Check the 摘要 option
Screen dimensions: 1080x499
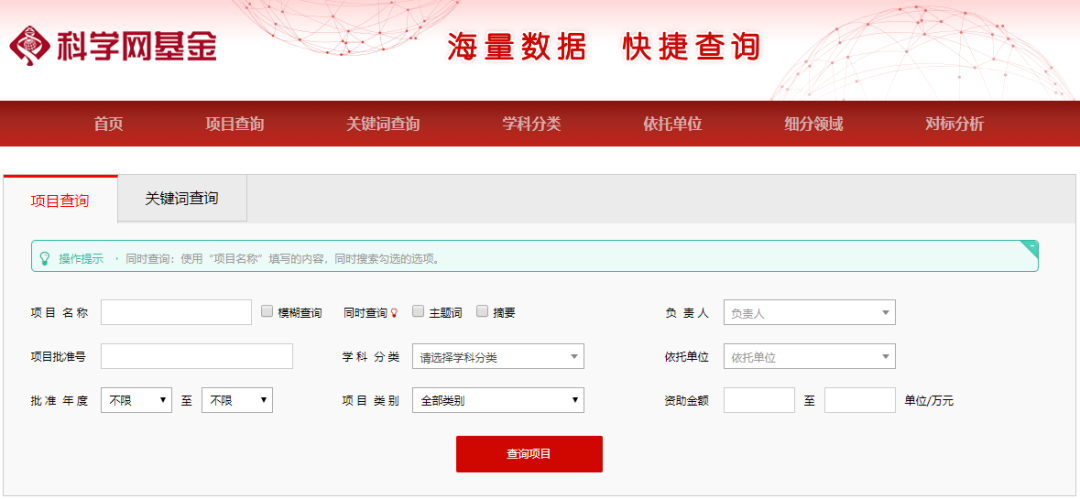[x=482, y=312]
